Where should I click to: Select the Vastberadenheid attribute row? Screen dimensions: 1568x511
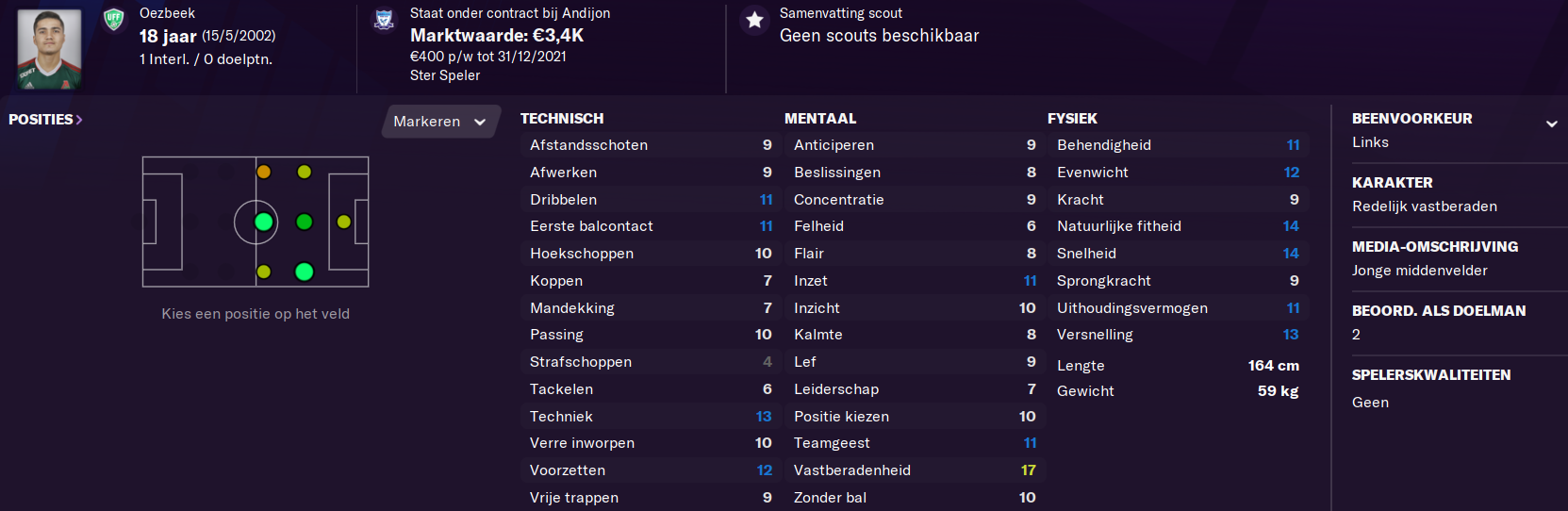(x=915, y=470)
